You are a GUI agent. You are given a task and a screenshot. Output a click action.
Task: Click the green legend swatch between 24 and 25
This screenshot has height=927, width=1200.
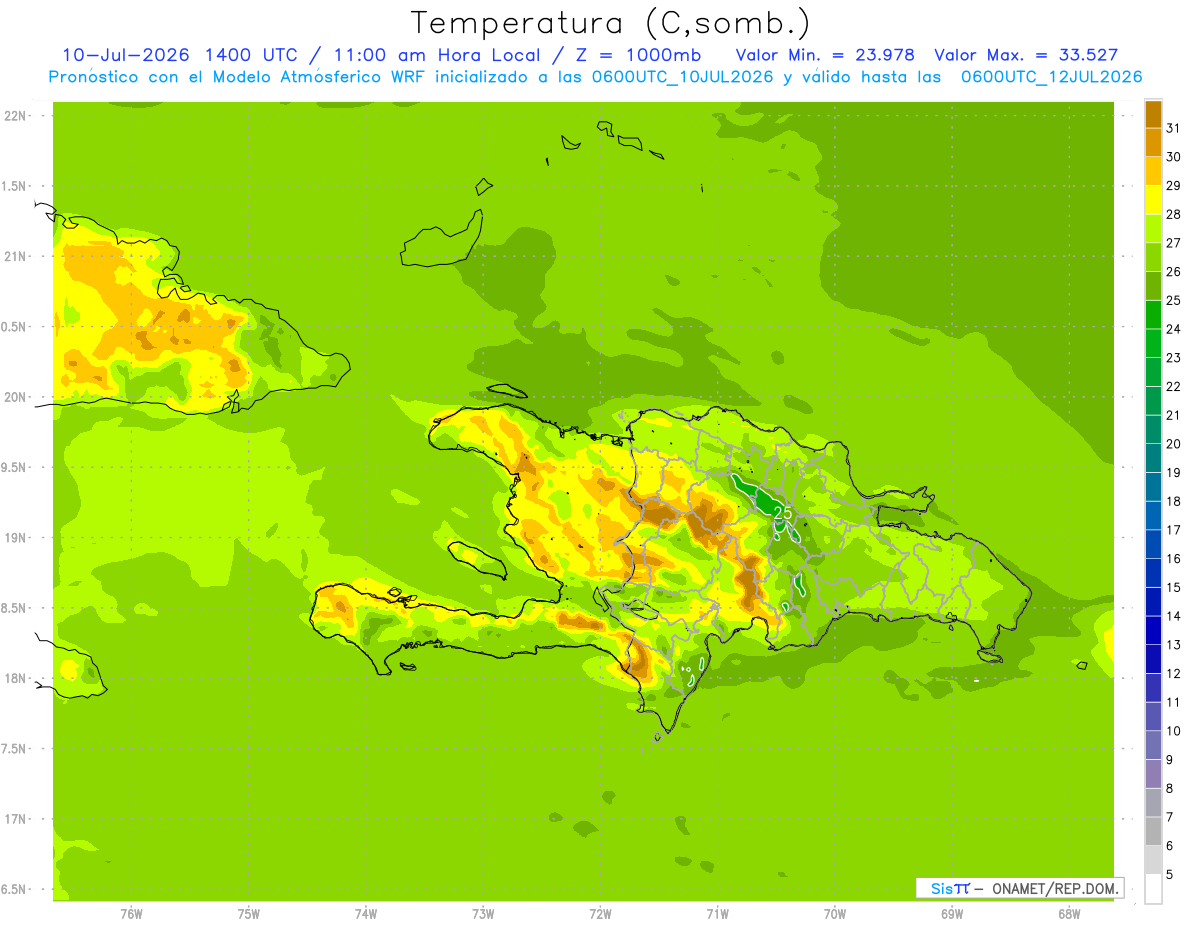[x=1153, y=315]
